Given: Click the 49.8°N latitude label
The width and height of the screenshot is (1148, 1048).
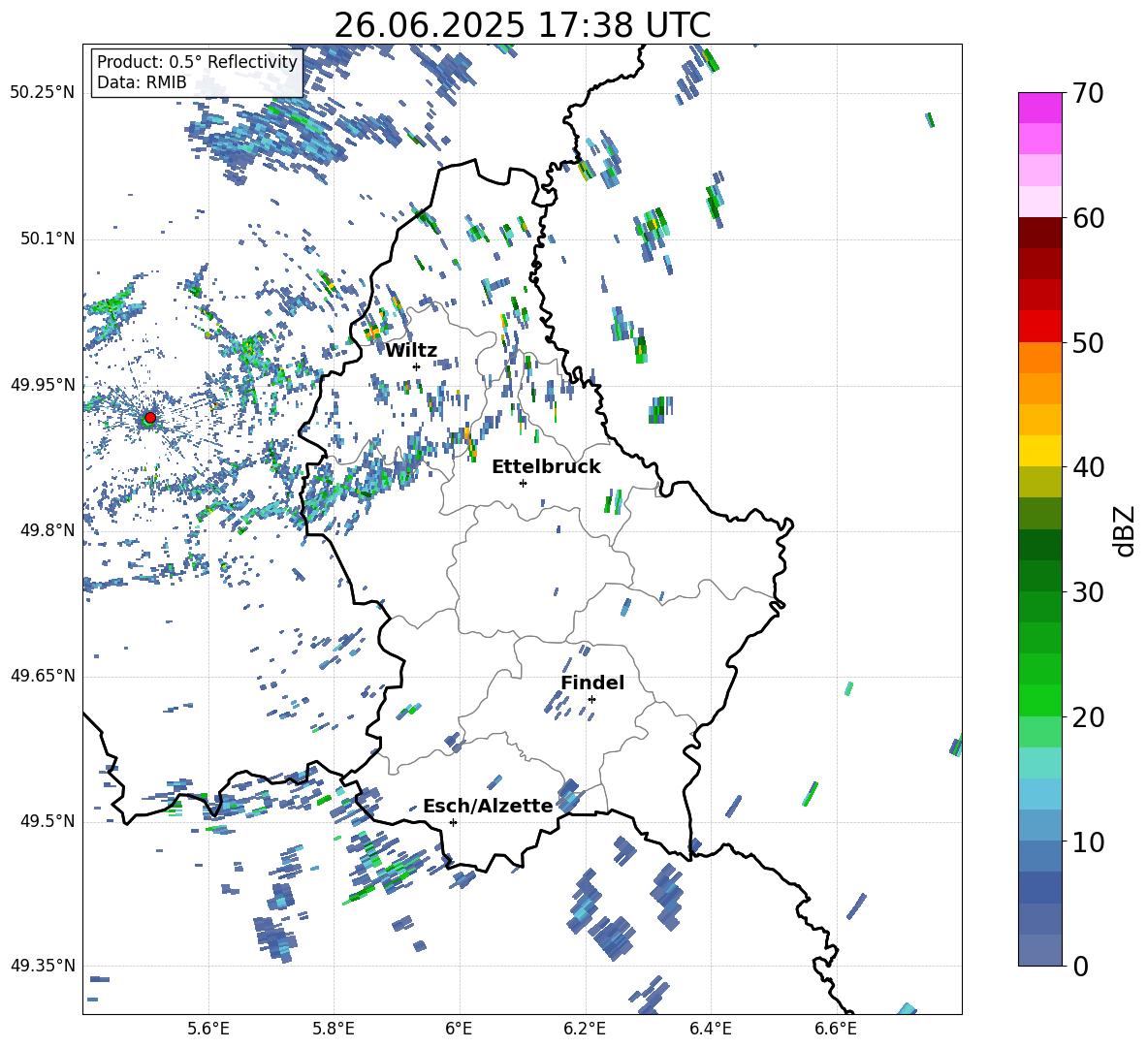Looking at the screenshot, I should pyautogui.click(x=47, y=530).
